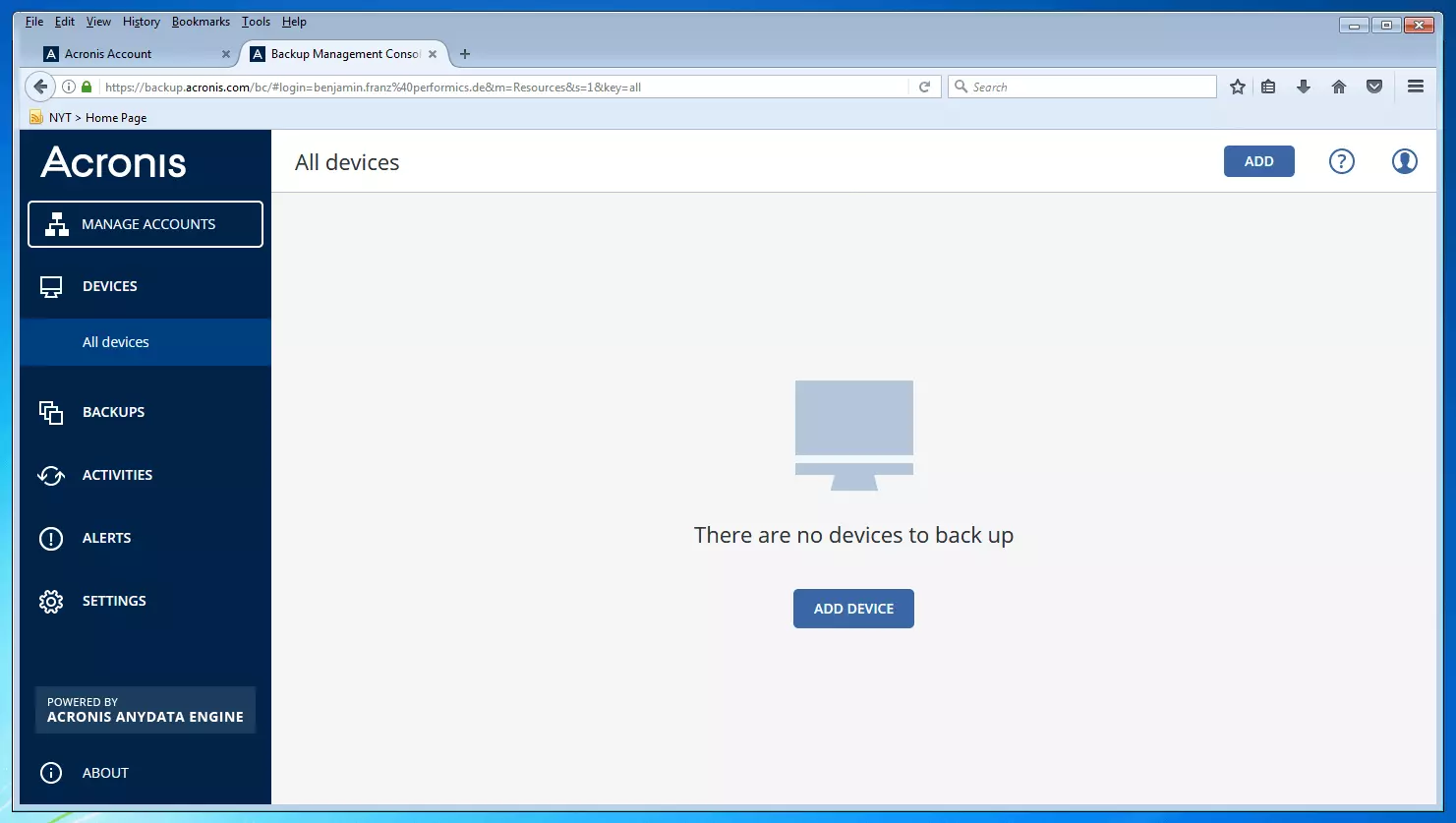Click the green padlock security icon
The width and height of the screenshot is (1456, 823).
click(x=87, y=87)
